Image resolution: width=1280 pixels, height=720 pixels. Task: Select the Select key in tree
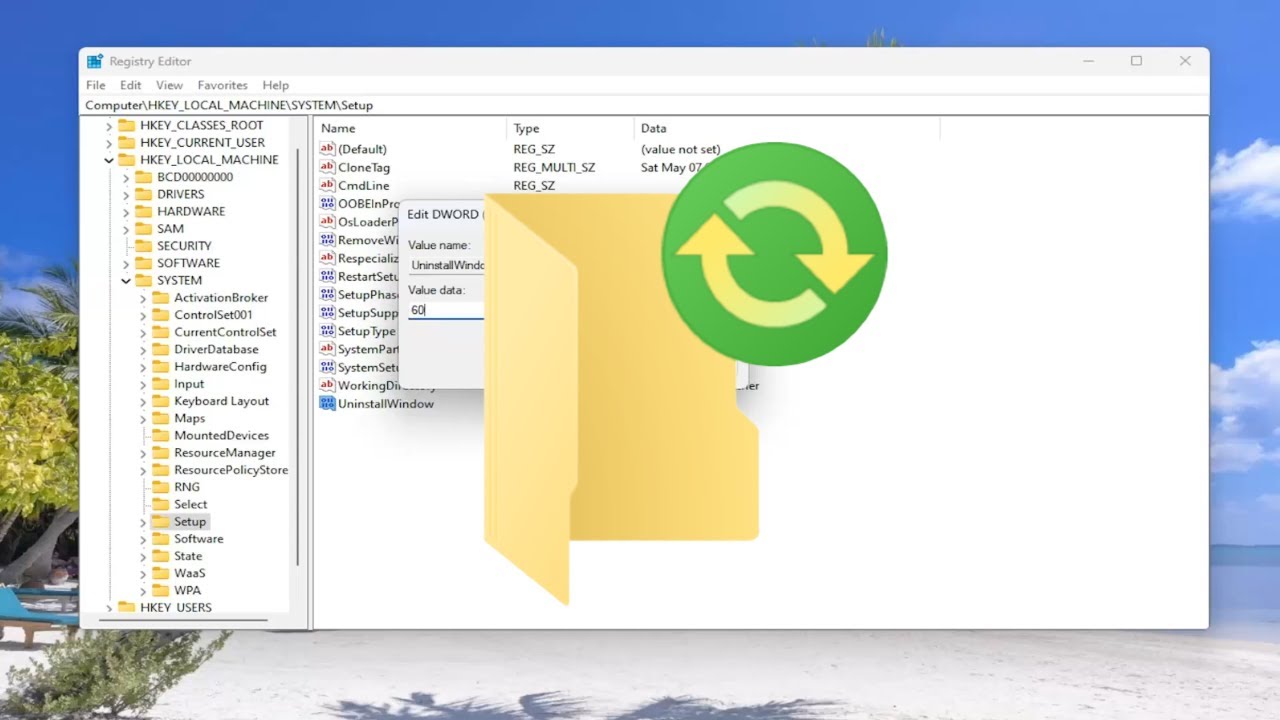click(190, 504)
